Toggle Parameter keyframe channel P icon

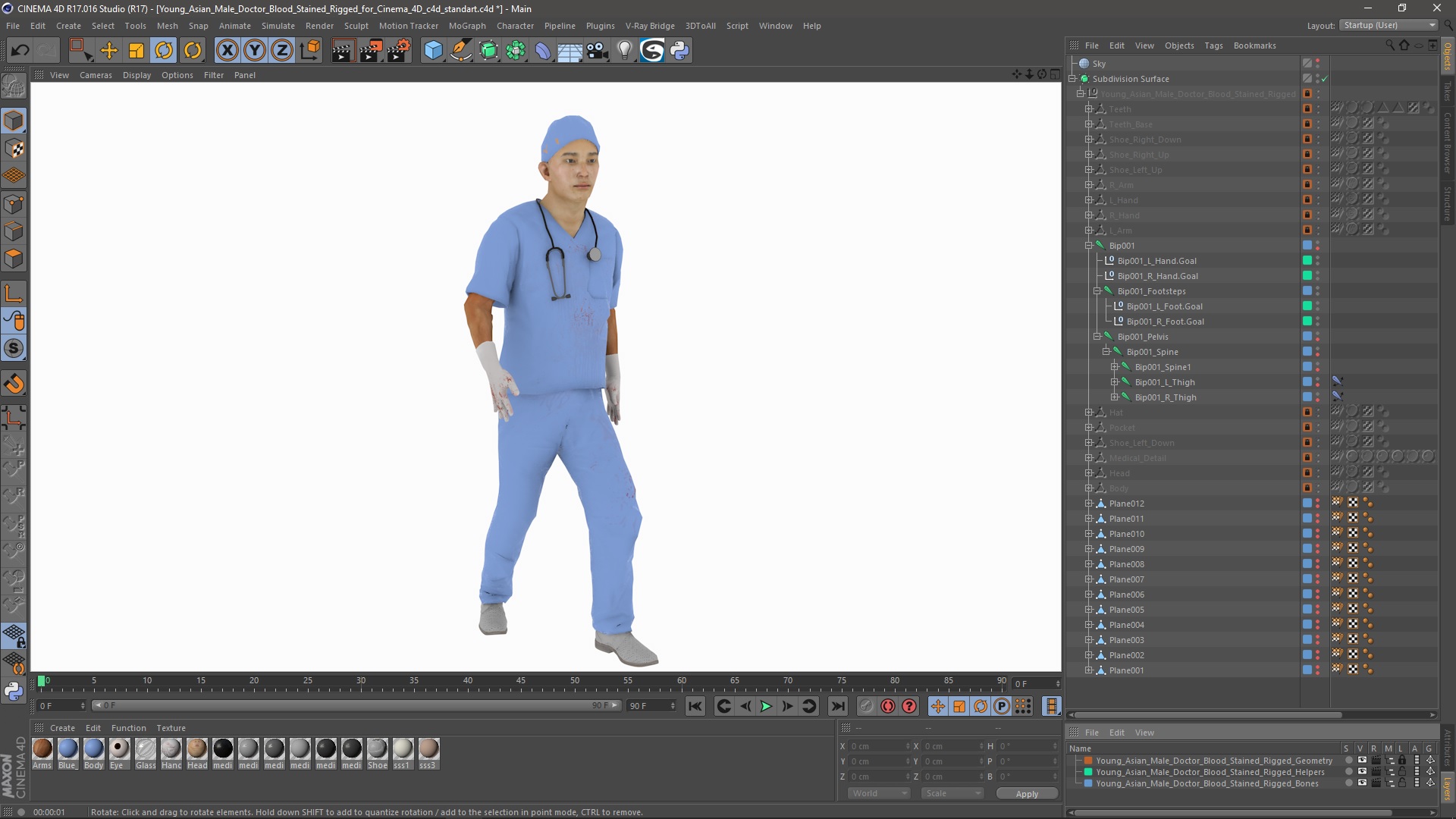(1002, 706)
